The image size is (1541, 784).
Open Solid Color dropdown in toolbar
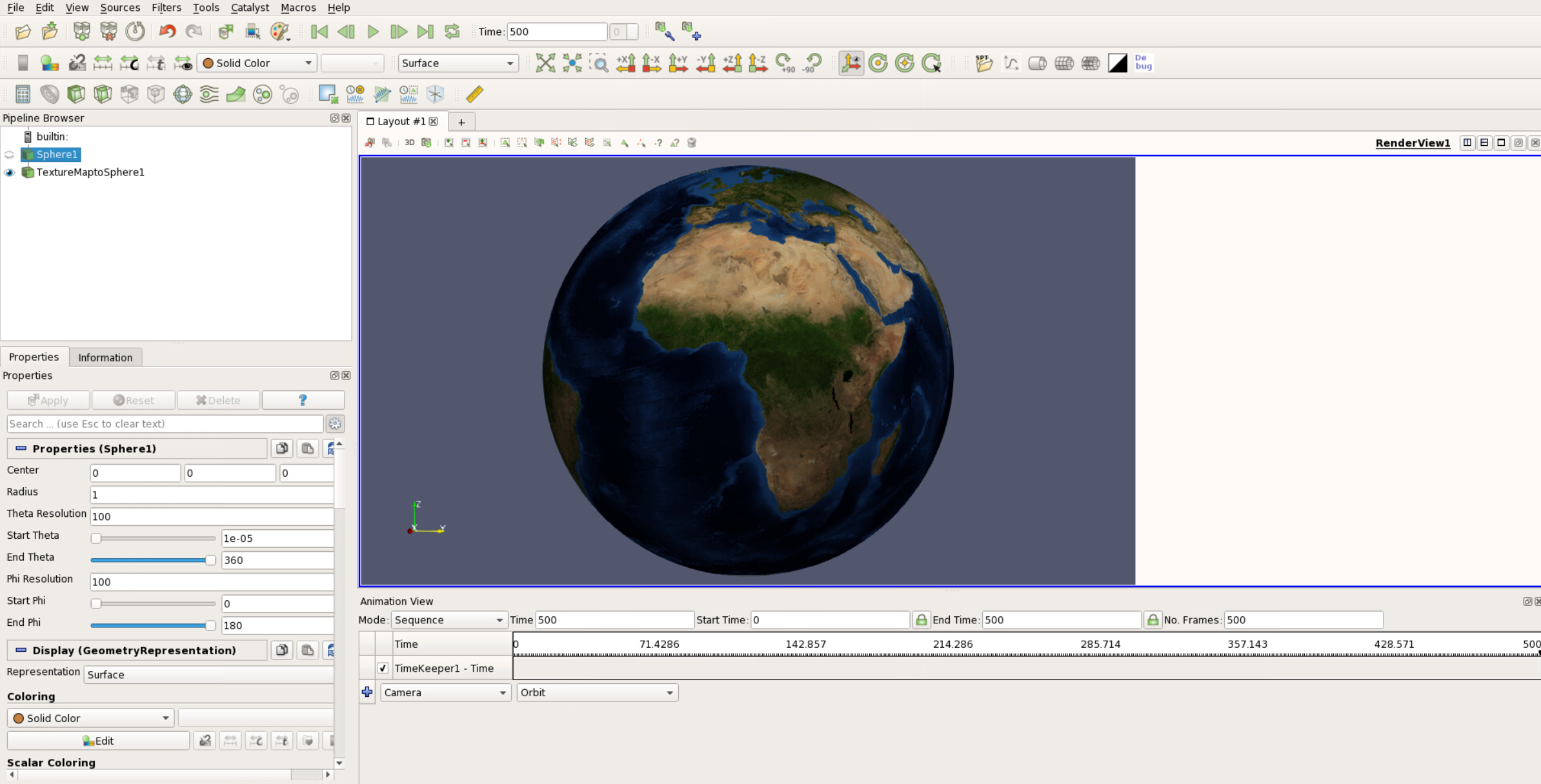[x=257, y=63]
